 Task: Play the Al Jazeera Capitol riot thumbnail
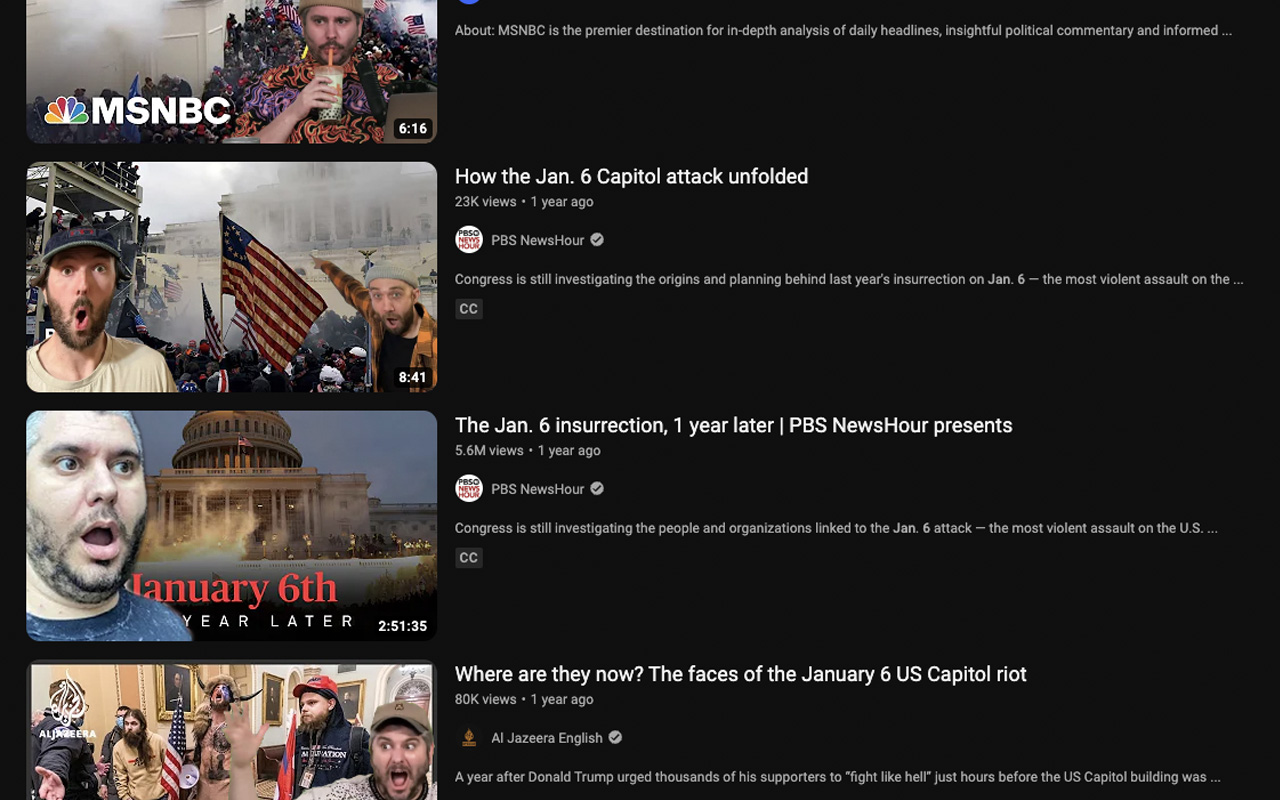[x=232, y=730]
